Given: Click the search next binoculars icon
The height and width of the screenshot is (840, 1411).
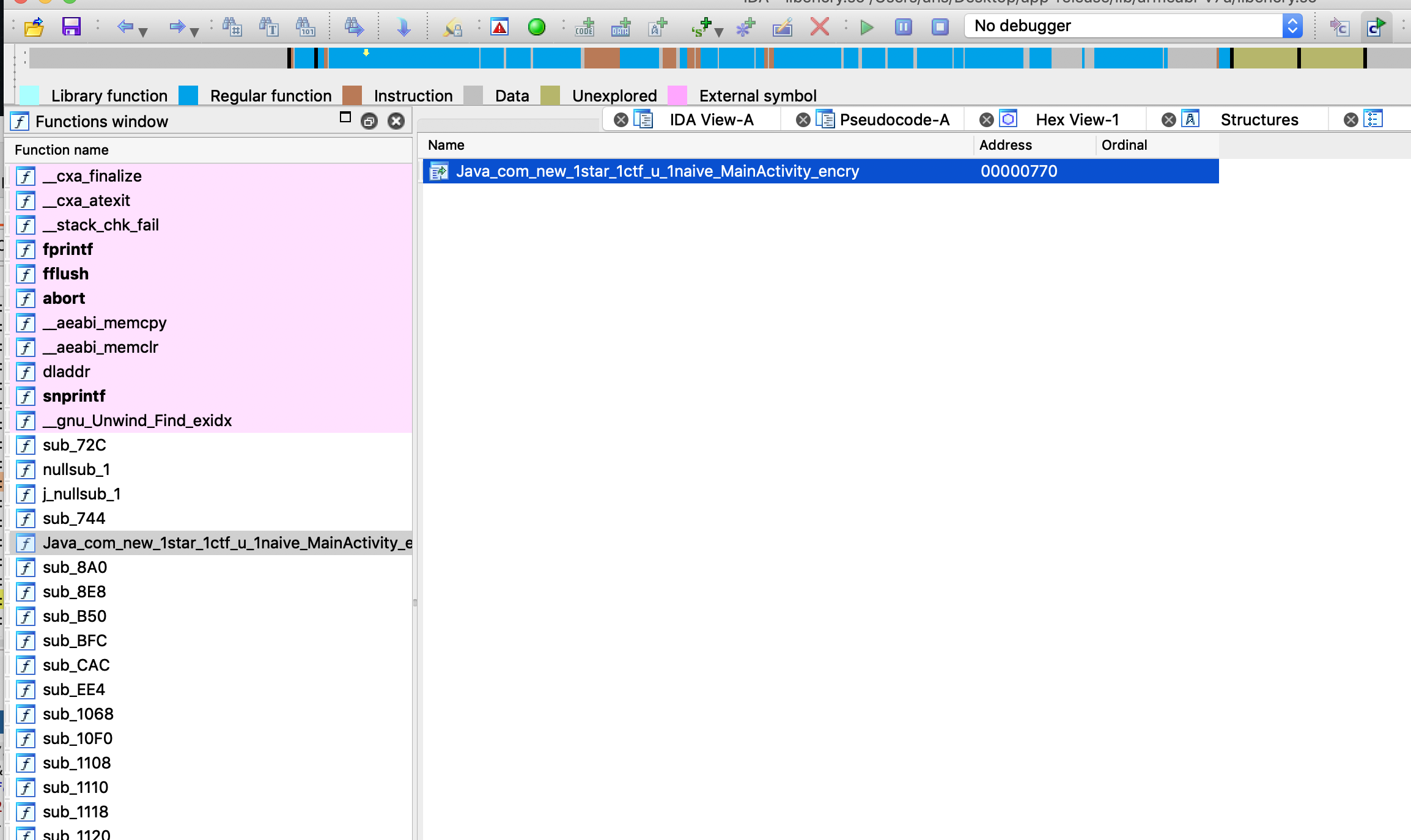Looking at the screenshot, I should 354,27.
